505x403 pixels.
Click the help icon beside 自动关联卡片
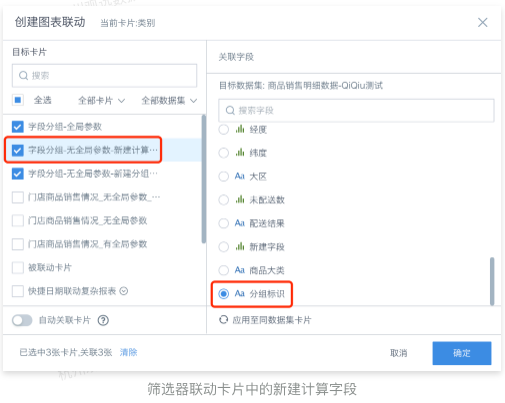click(x=103, y=320)
